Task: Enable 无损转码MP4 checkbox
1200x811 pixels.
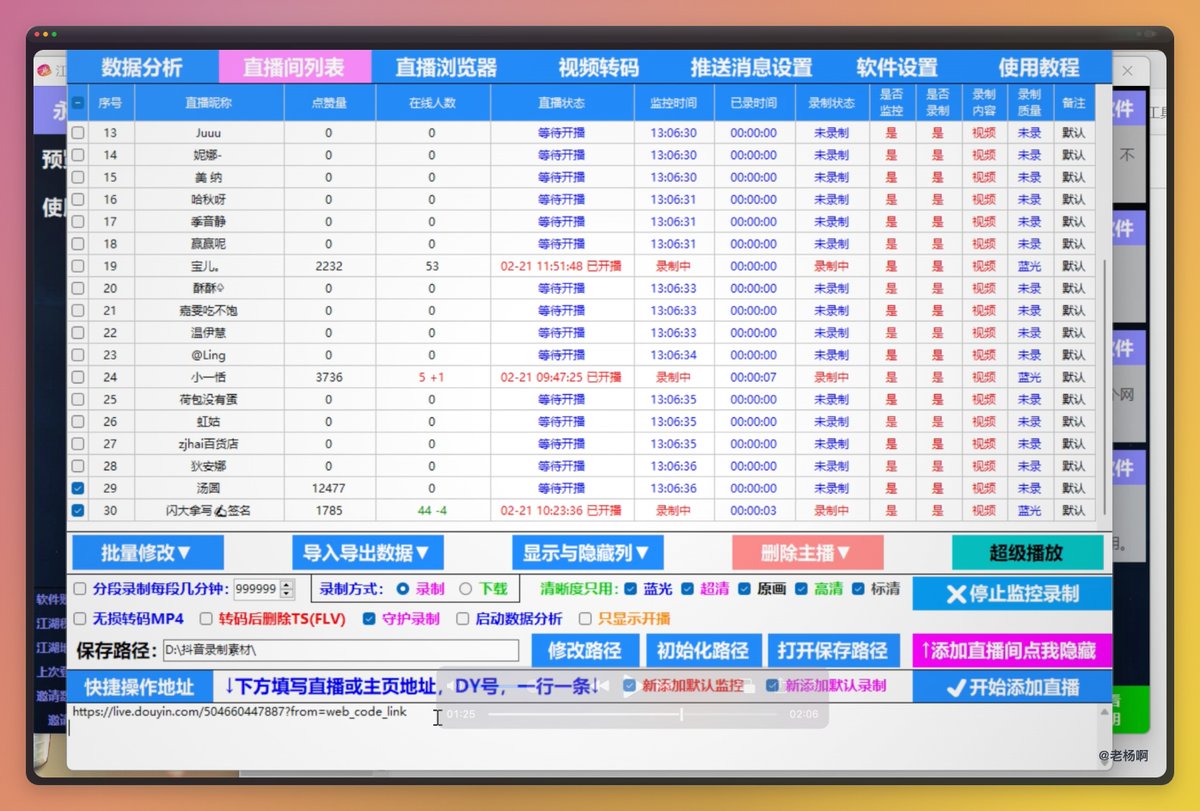Action: pyautogui.click(x=81, y=619)
